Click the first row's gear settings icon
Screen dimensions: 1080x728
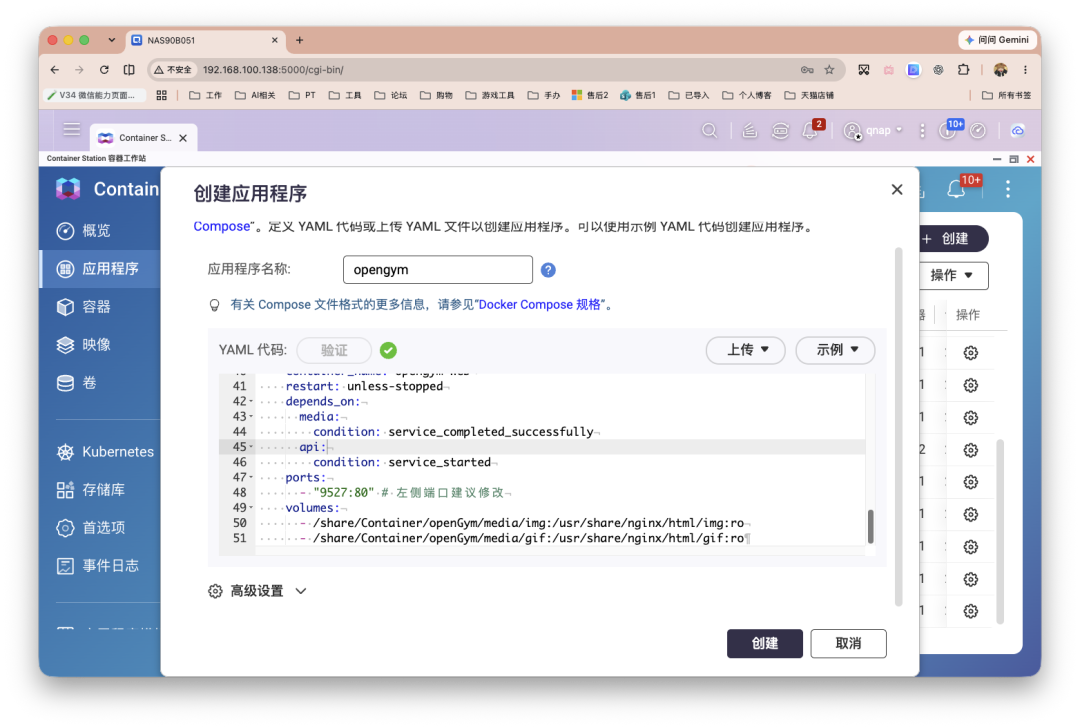pyautogui.click(x=970, y=353)
